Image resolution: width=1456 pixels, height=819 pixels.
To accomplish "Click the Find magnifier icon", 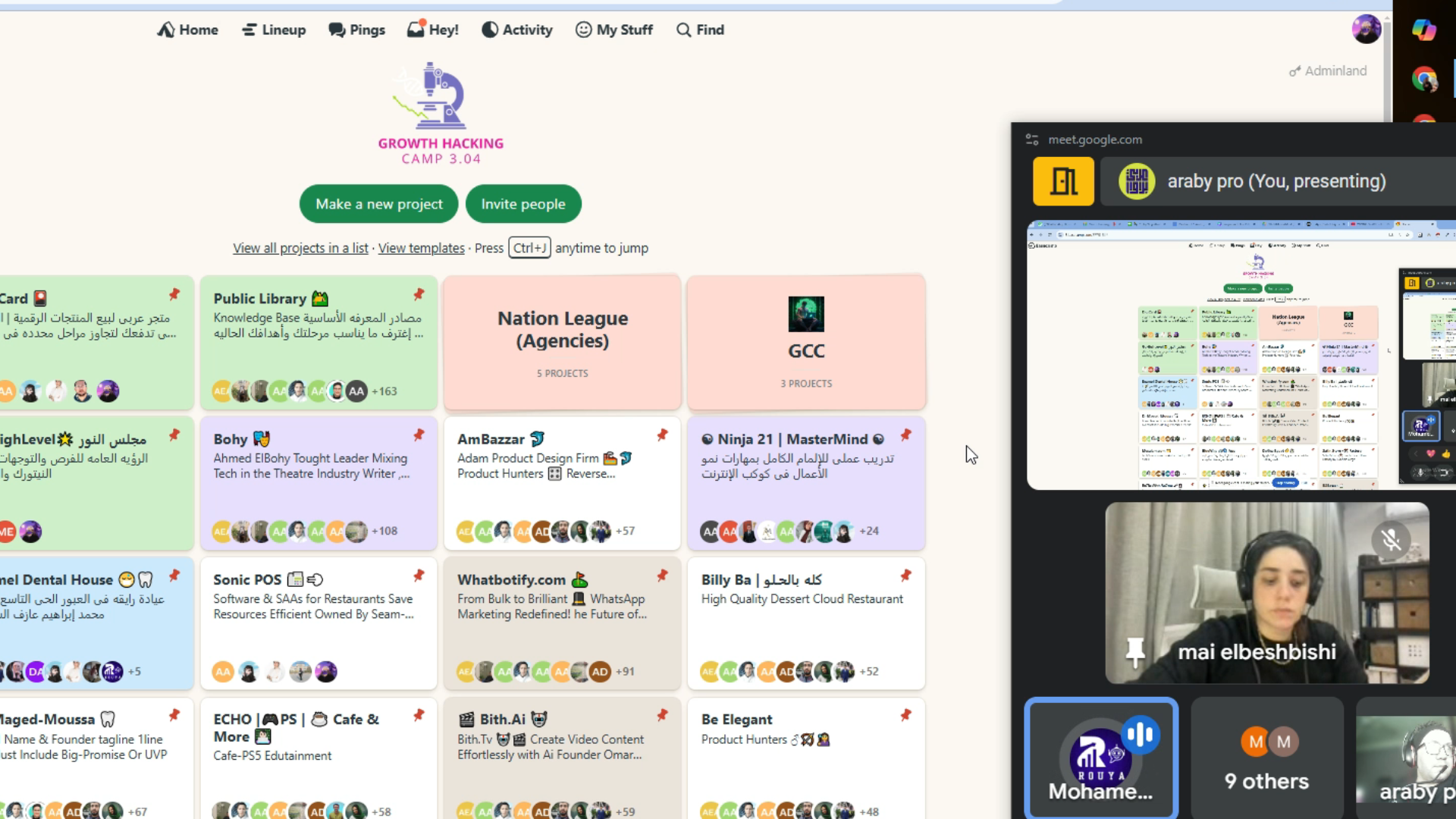I will [x=683, y=30].
